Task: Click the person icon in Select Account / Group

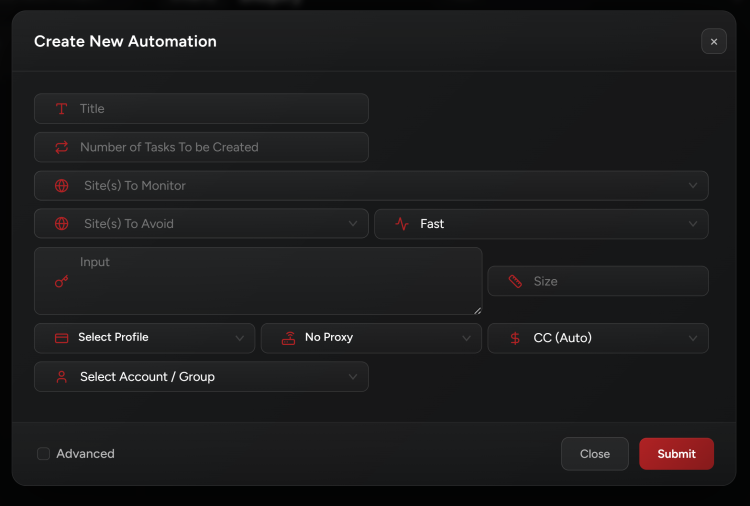Action: pyautogui.click(x=61, y=377)
